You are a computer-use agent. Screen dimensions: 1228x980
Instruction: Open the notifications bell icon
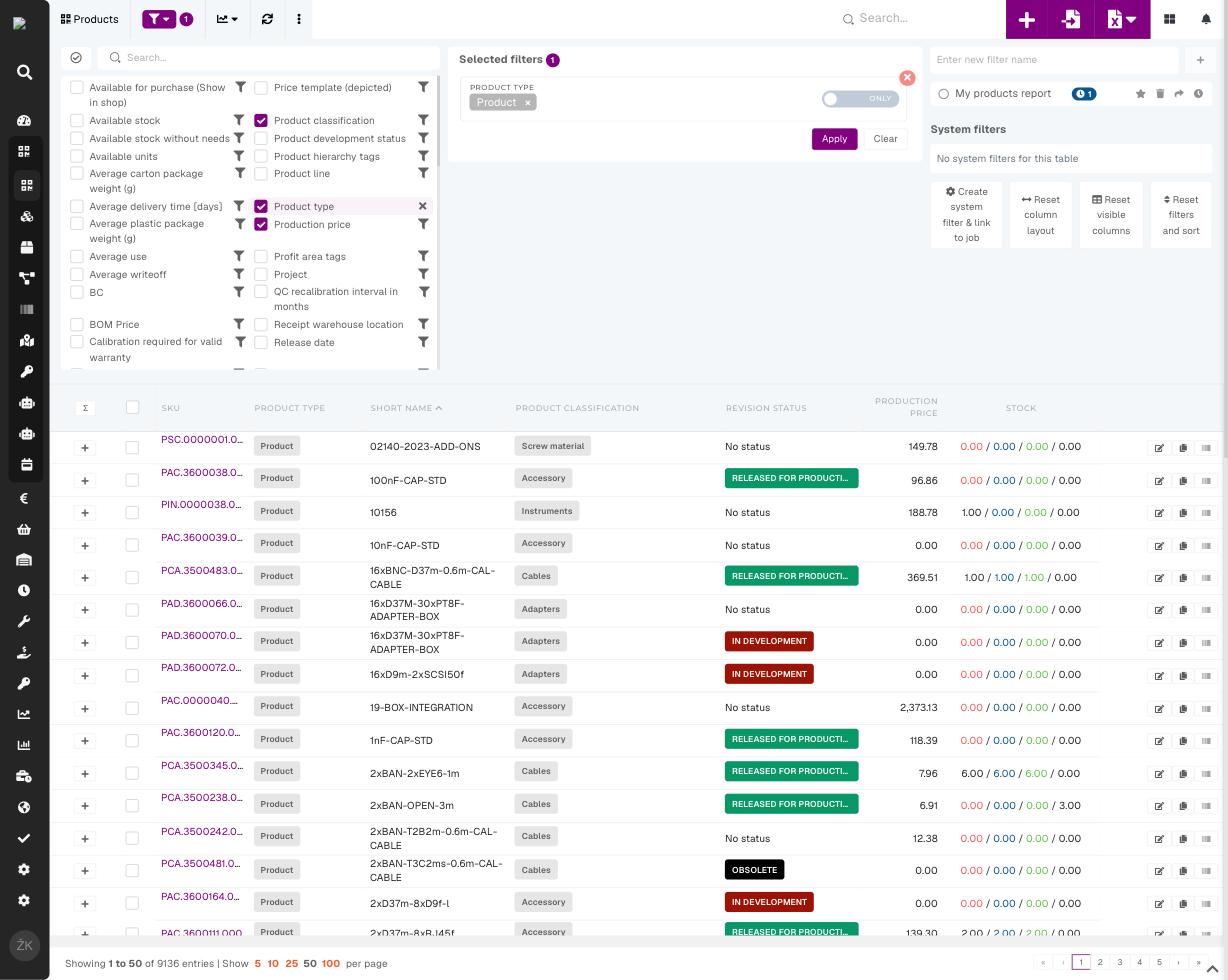(1206, 19)
